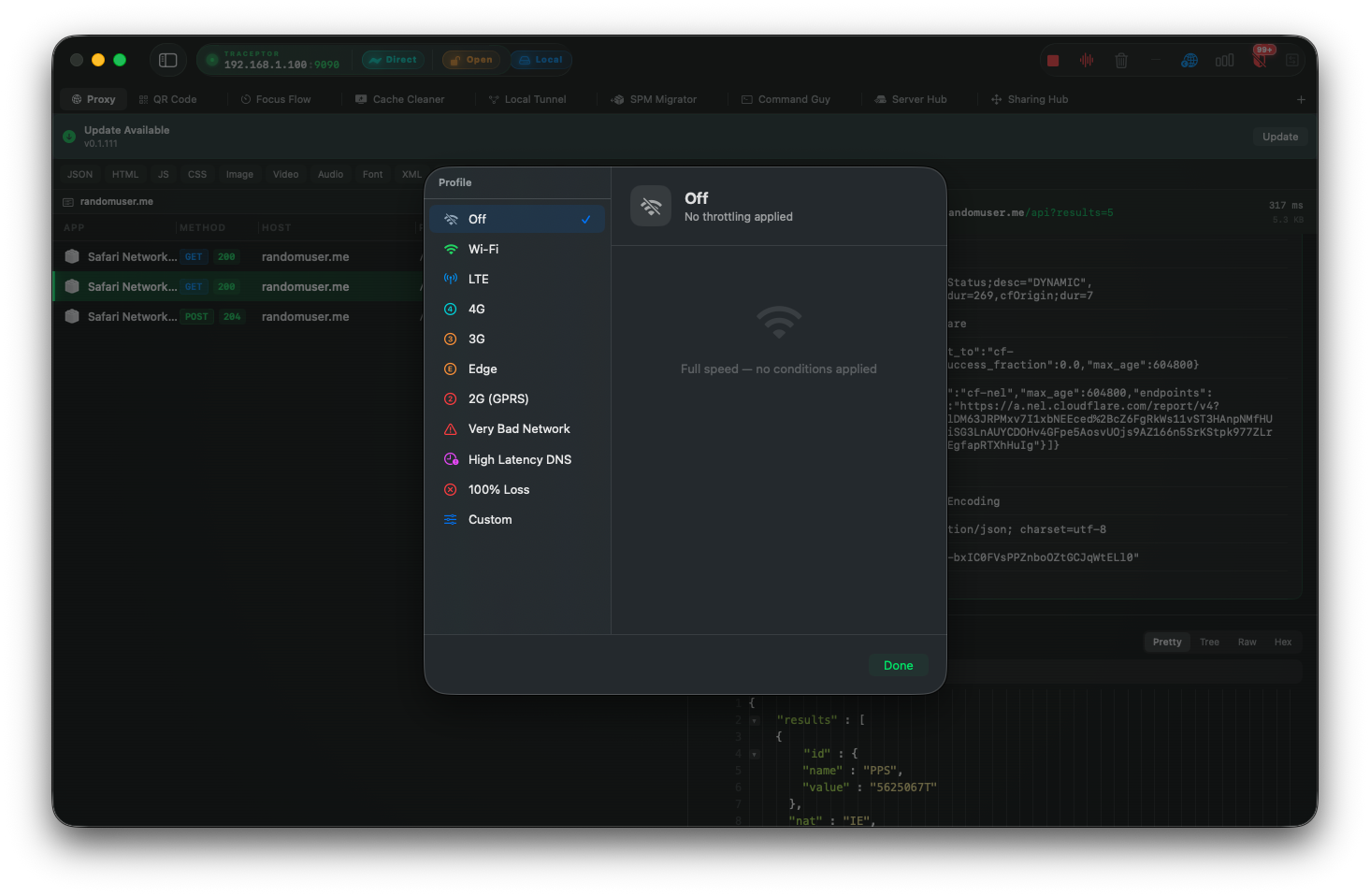Select the POST 204 randomuser.me request row
The height and width of the screenshot is (896, 1370).
point(238,316)
